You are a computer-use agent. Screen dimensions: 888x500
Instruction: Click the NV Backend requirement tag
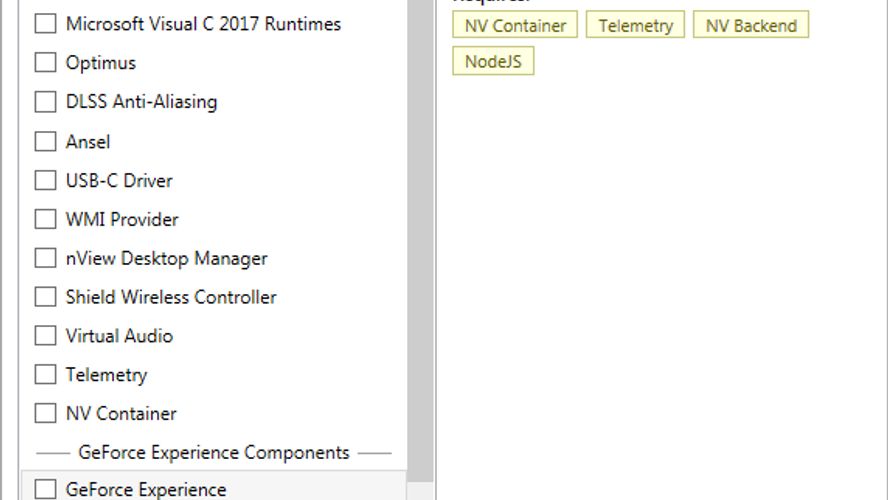coord(751,25)
